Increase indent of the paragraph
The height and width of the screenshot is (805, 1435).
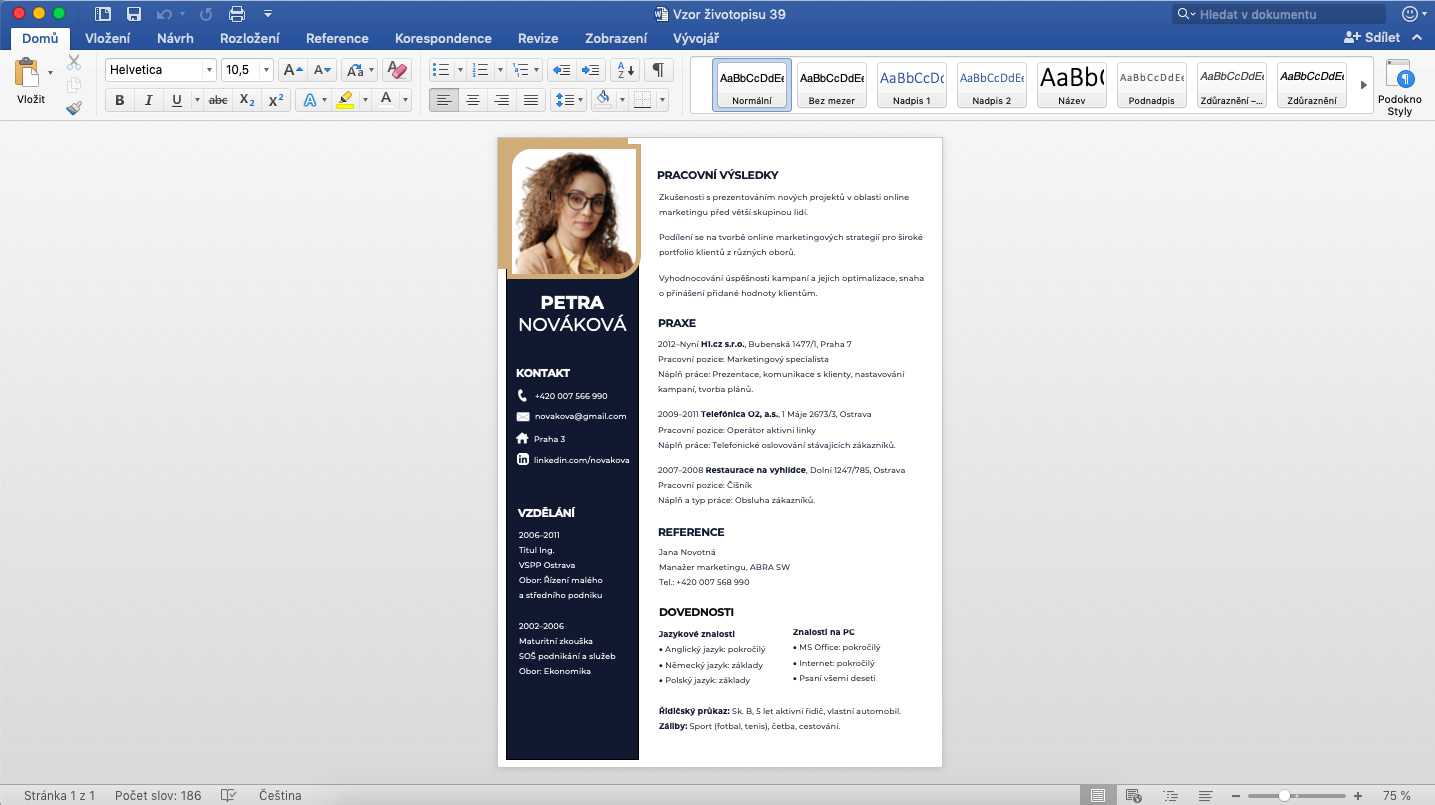coord(591,70)
